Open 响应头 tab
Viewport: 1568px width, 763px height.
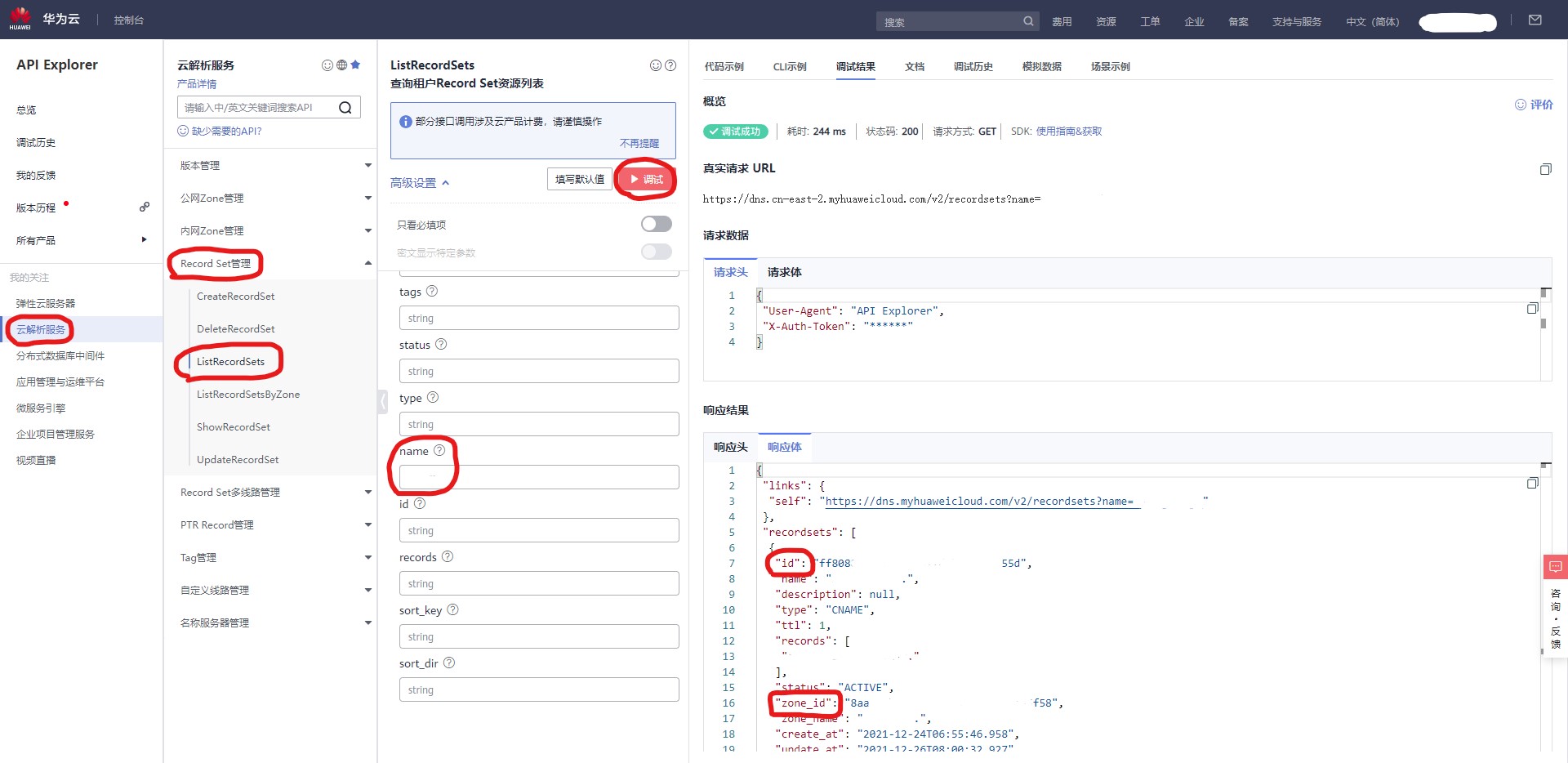coord(731,447)
